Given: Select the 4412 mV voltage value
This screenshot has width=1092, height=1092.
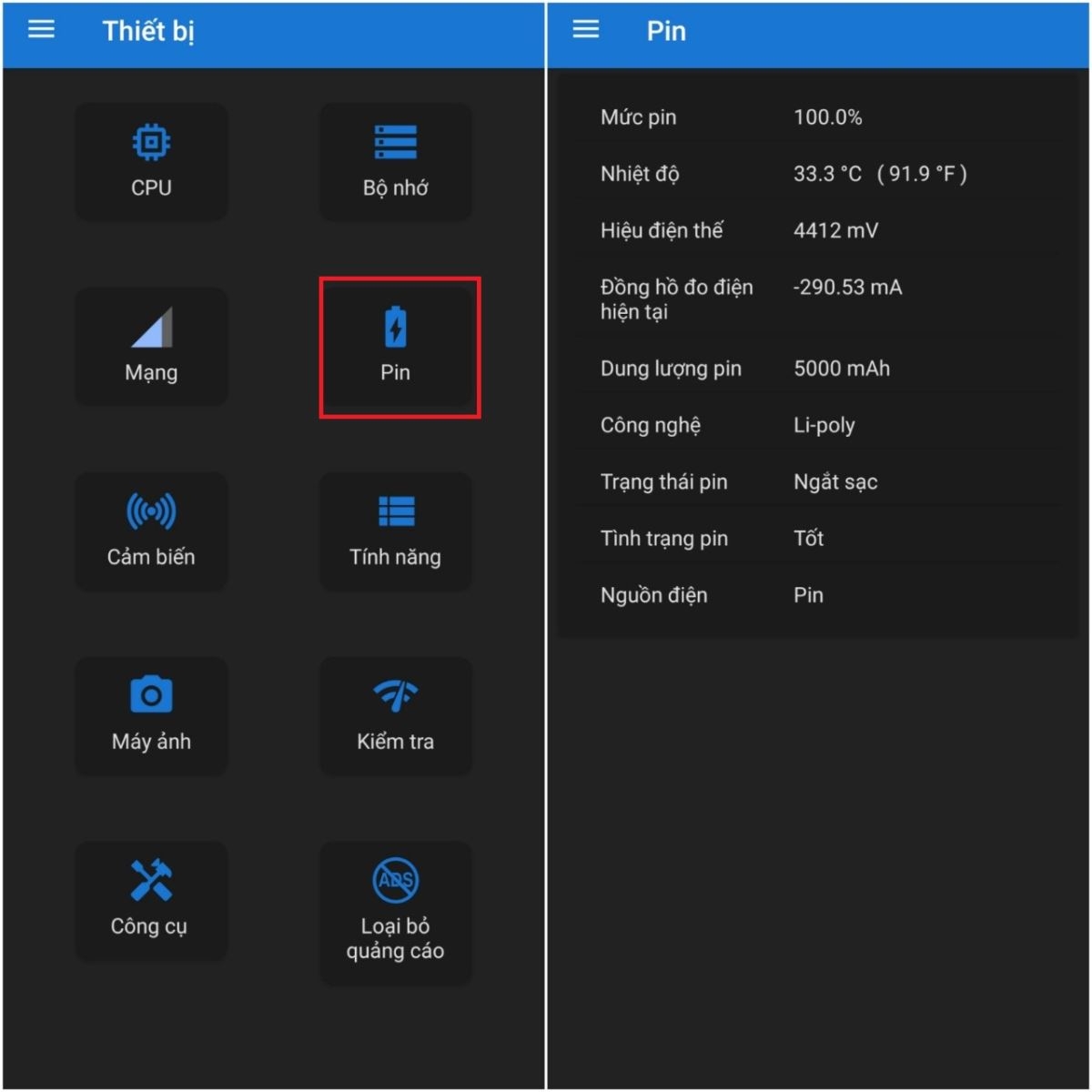Looking at the screenshot, I should pyautogui.click(x=835, y=230).
